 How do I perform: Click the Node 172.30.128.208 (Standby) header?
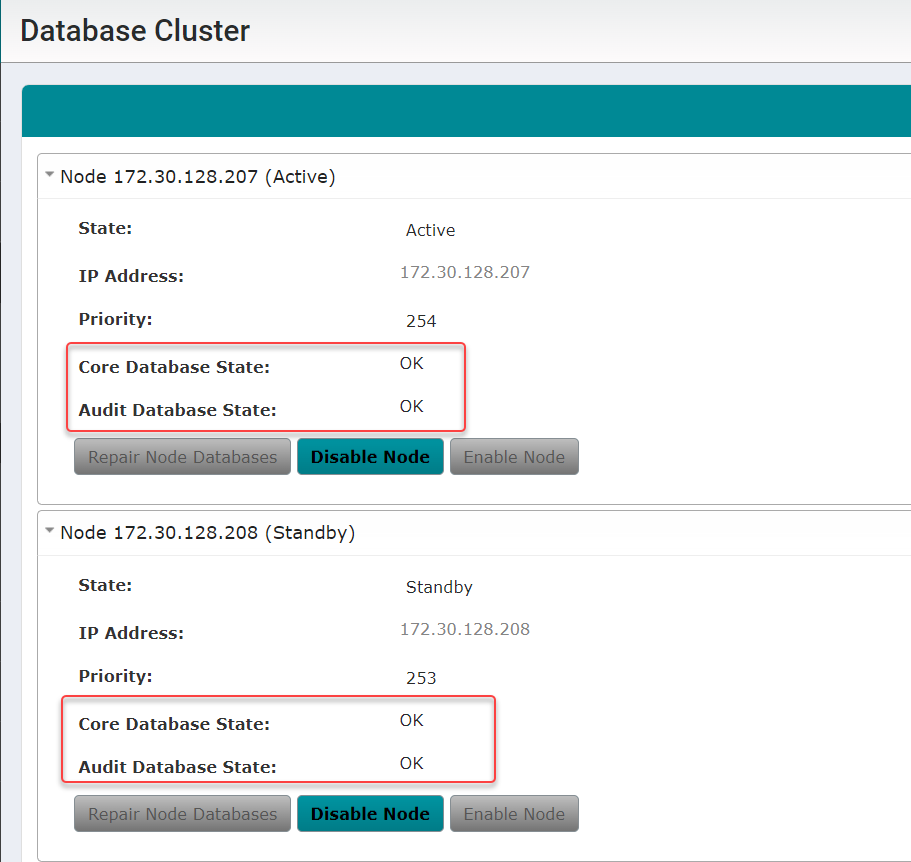[205, 532]
